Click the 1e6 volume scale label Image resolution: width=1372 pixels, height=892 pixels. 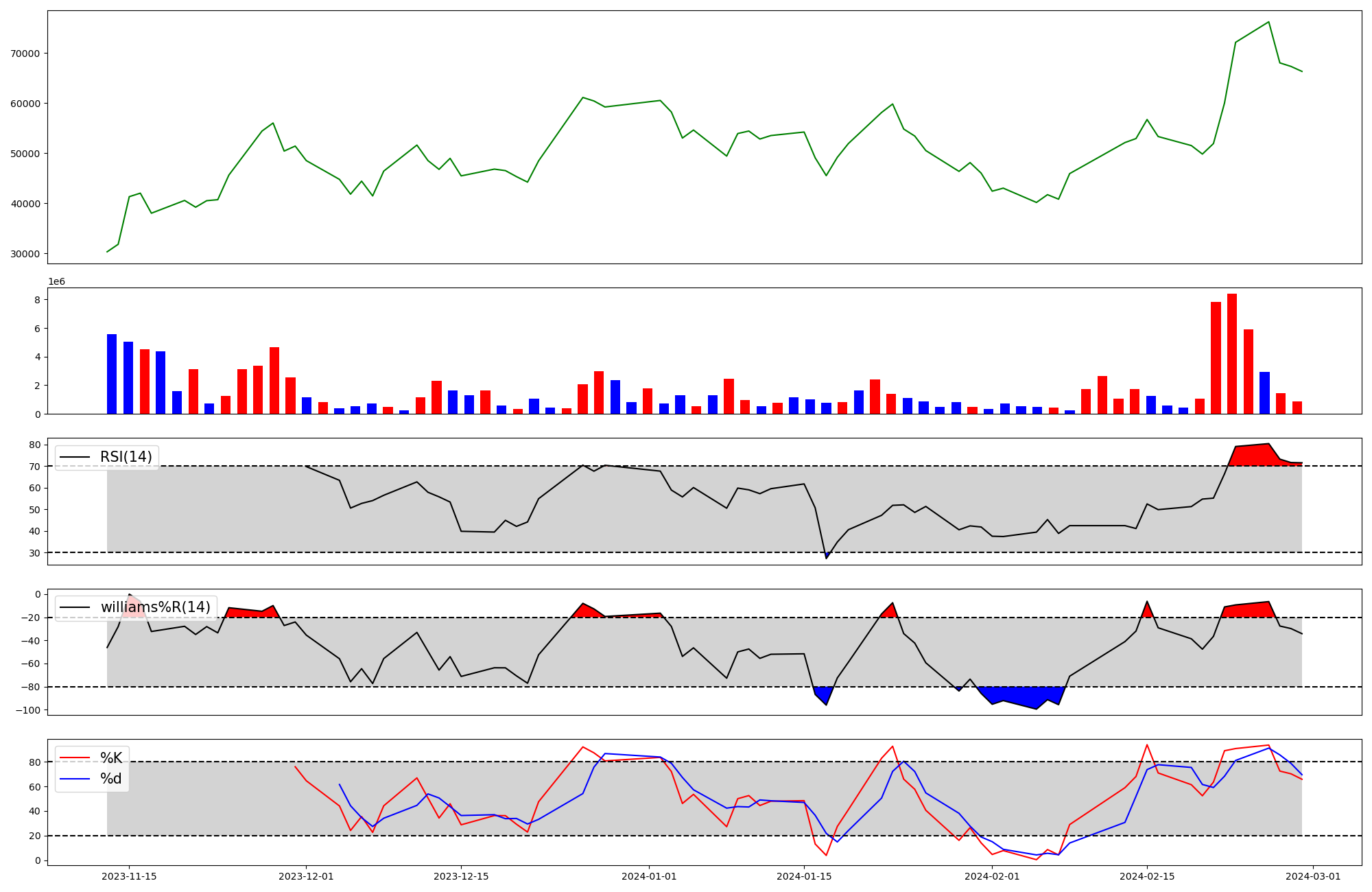pos(56,282)
